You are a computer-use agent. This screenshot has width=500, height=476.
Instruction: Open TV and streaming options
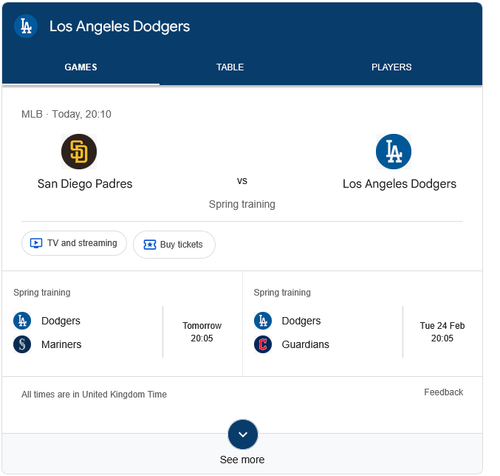(x=74, y=243)
